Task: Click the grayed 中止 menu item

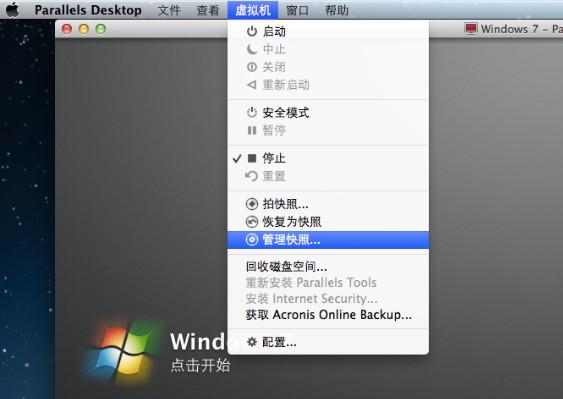Action: pos(328,49)
